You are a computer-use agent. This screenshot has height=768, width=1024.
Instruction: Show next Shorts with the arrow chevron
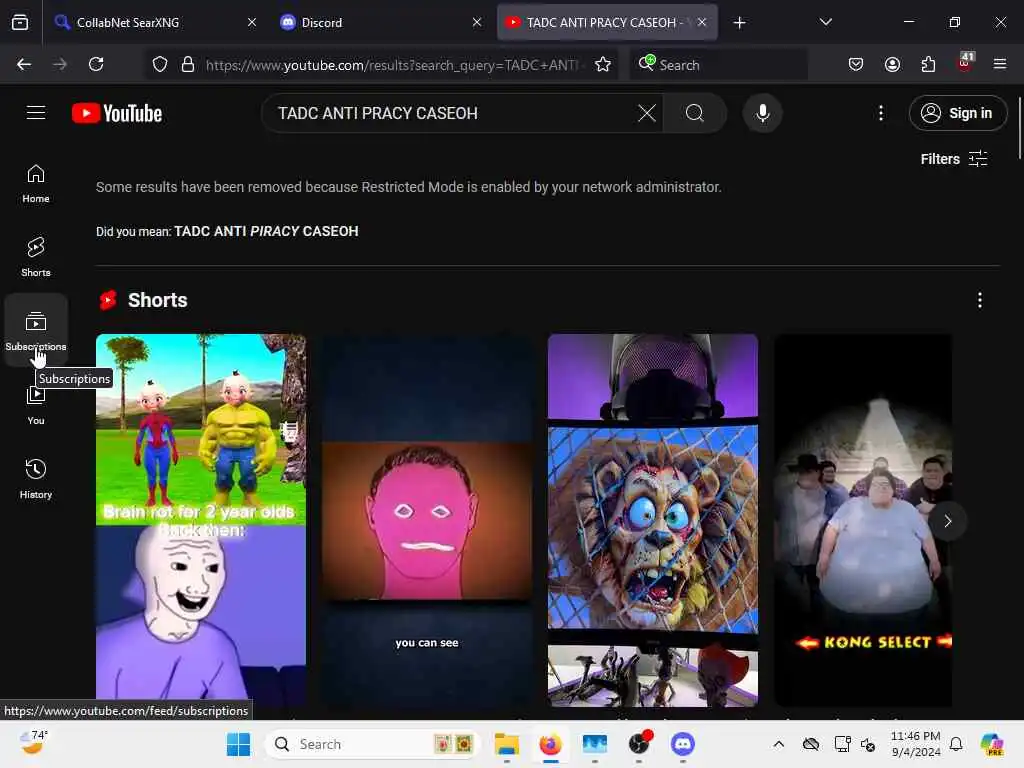click(x=948, y=521)
